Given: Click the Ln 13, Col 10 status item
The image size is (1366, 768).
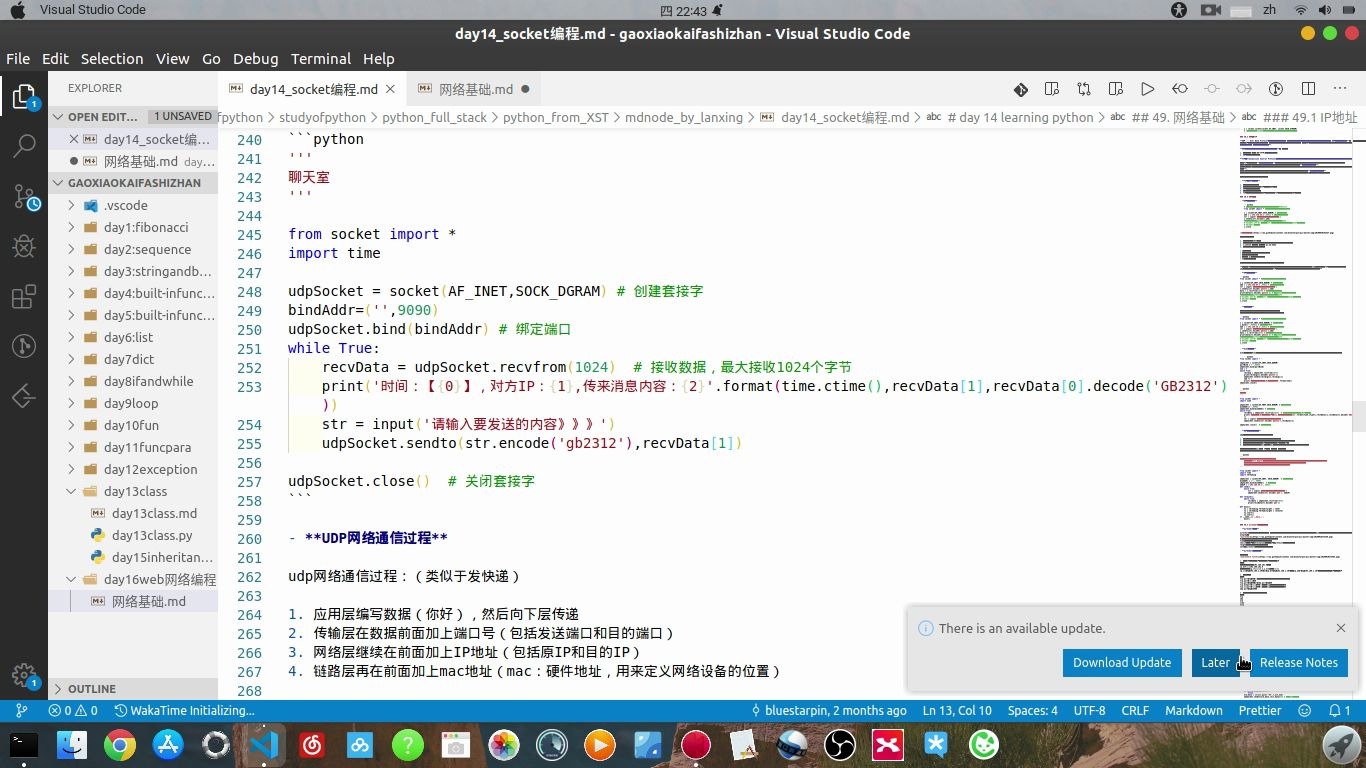Looking at the screenshot, I should [958, 710].
